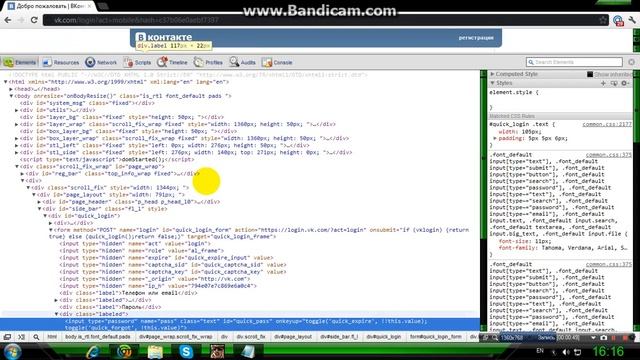Open Skype from the taskbar
This screenshot has width=640, height=360.
(186, 351)
